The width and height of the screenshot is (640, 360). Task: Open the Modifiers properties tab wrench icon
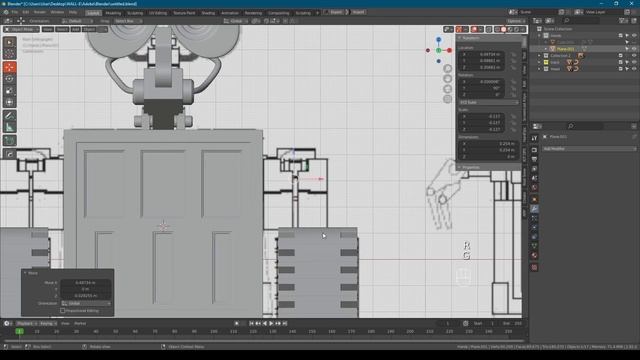534,209
